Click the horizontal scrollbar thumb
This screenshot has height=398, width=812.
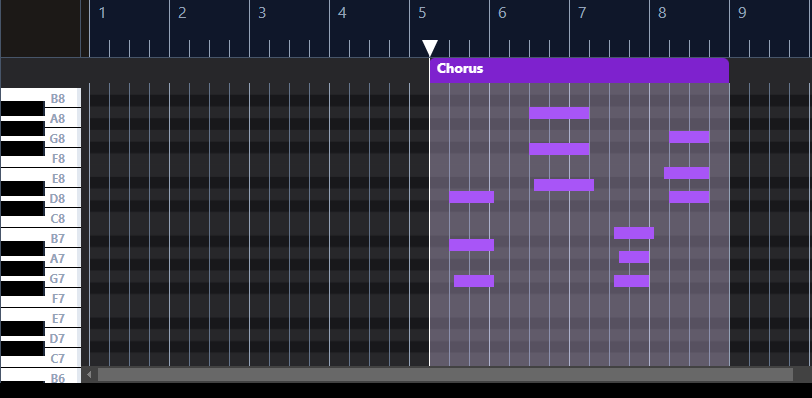[445, 374]
